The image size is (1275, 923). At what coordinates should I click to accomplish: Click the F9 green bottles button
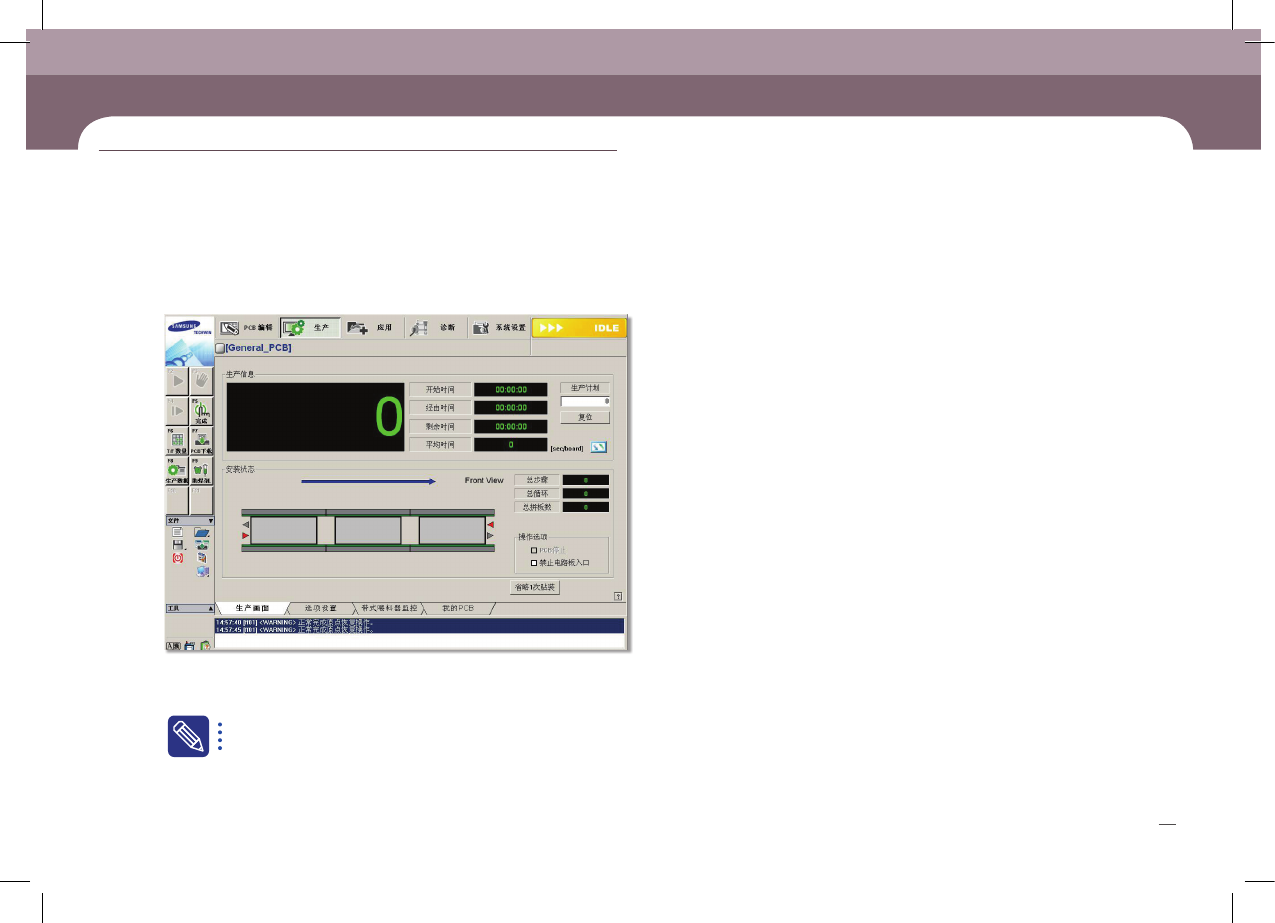201,471
